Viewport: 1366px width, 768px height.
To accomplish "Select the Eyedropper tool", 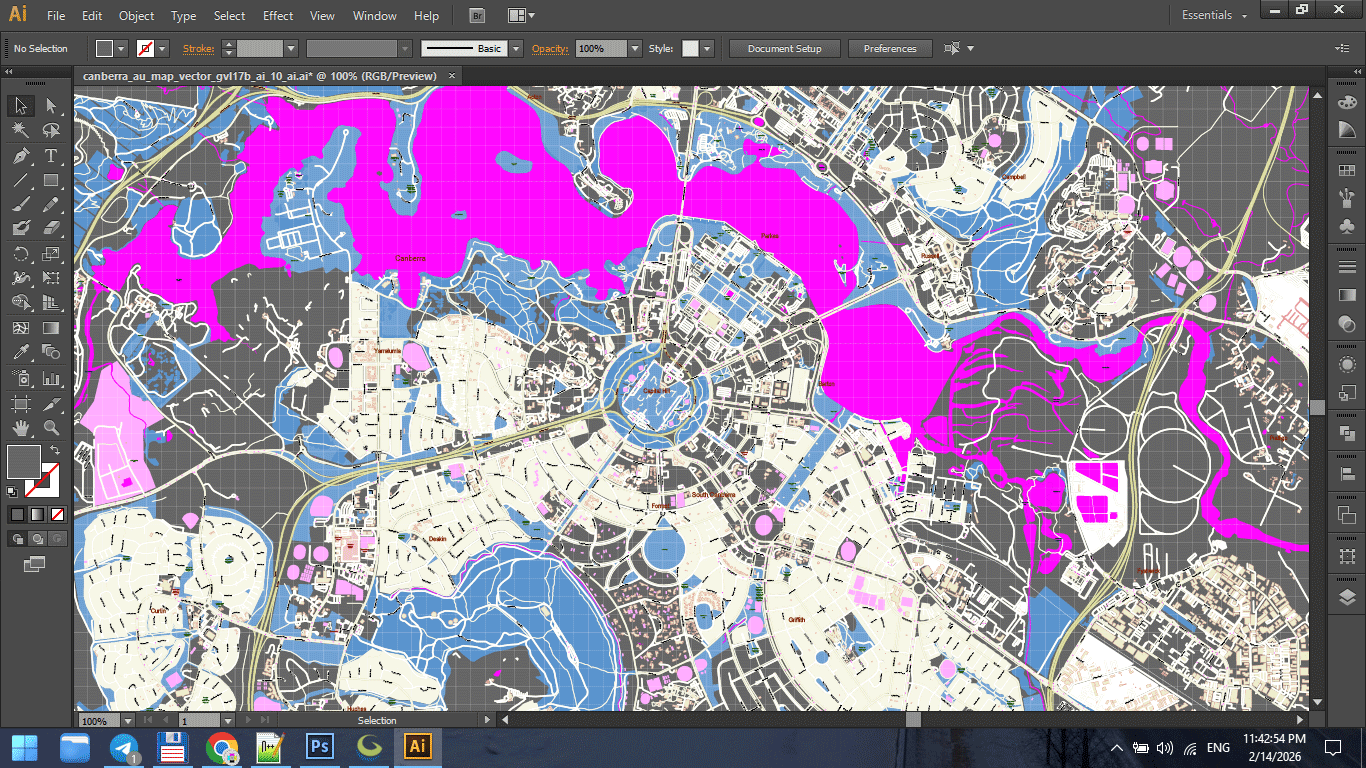I will pyautogui.click(x=20, y=352).
